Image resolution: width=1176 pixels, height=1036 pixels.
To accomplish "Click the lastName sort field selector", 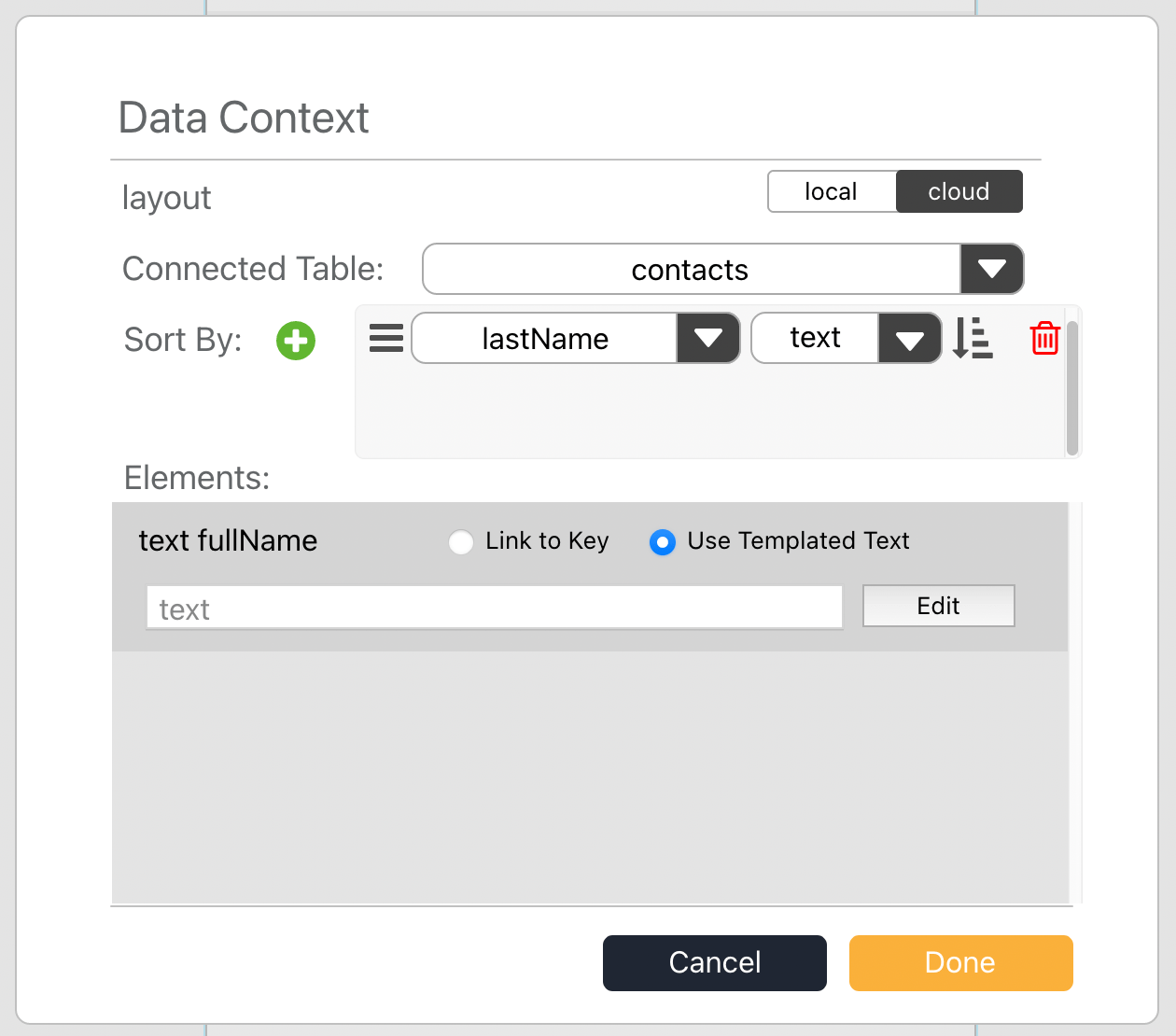I will tap(576, 338).
